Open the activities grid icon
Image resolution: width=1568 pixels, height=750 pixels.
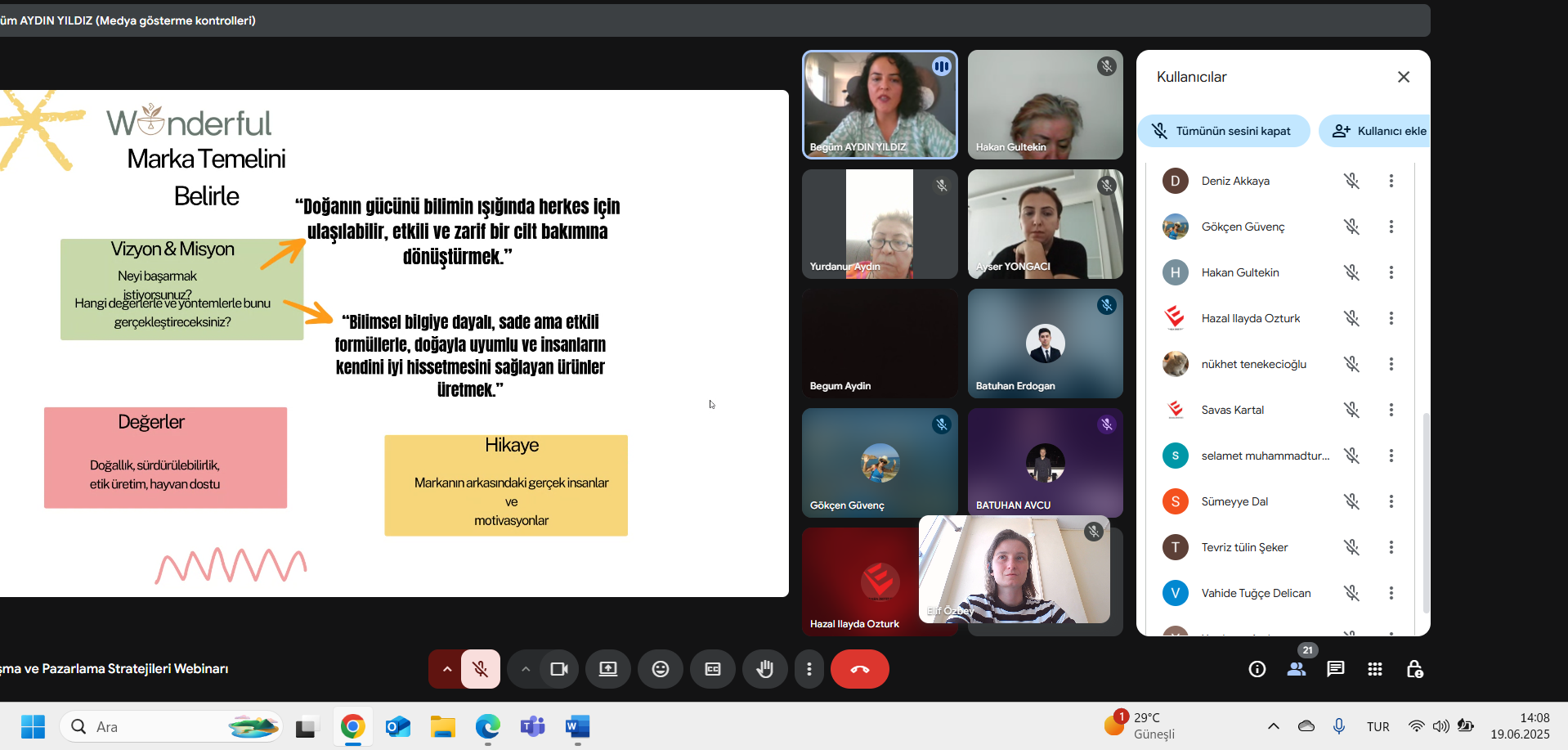[1375, 669]
